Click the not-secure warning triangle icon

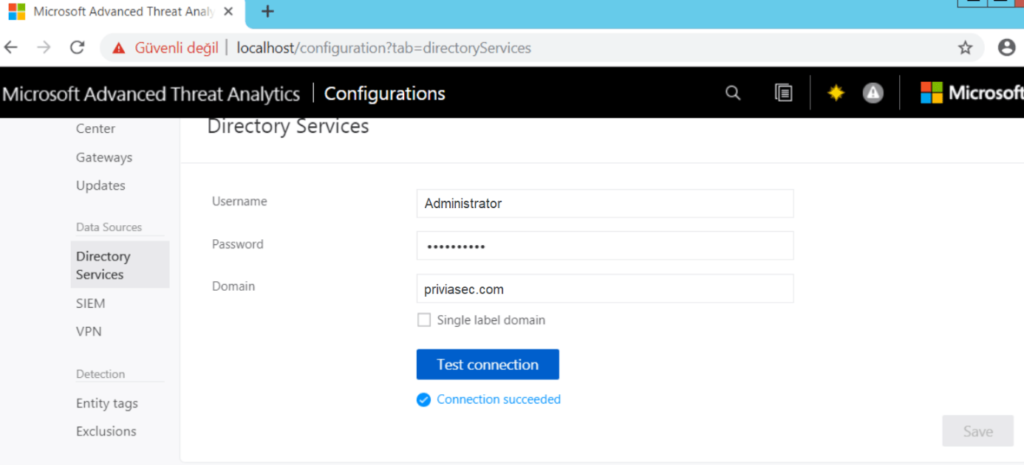118,48
